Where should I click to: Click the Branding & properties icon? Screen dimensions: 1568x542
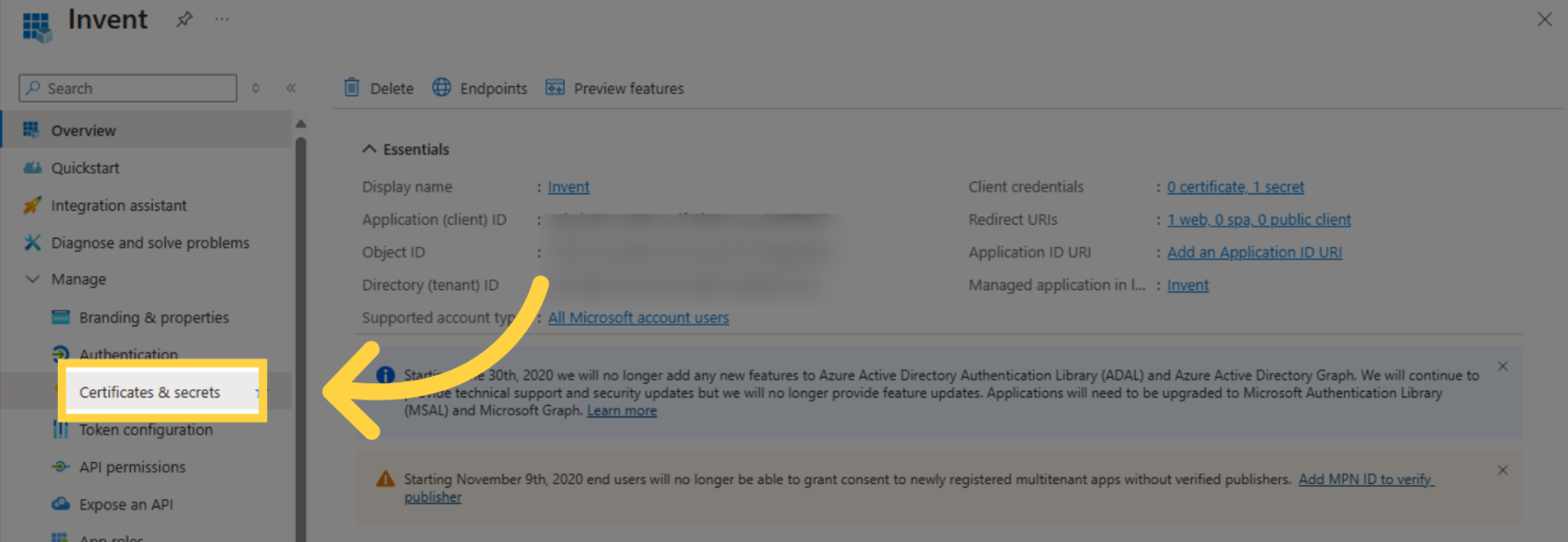tap(61, 317)
